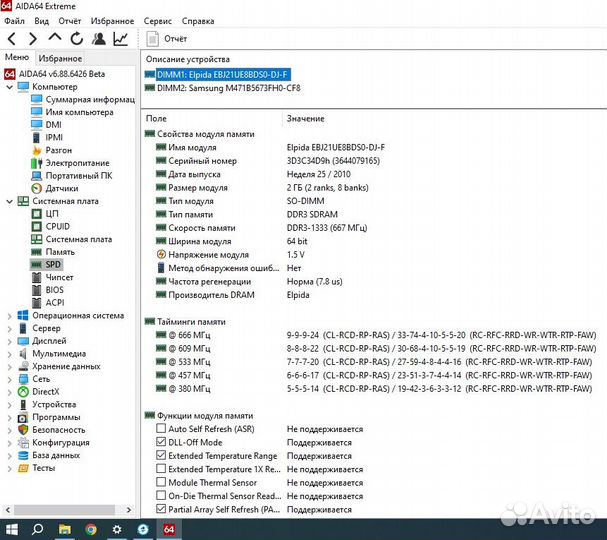Select the Чипсет tree item
Screen dimensions: 607x540
(x=59, y=277)
